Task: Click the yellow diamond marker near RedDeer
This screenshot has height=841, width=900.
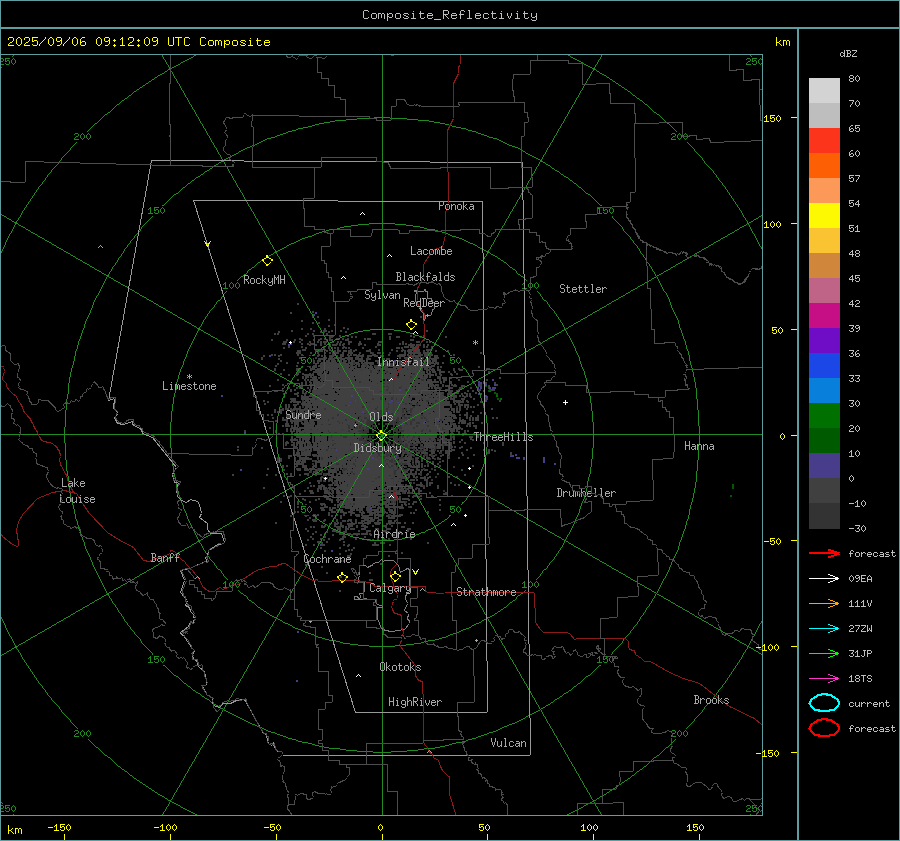Action: click(x=411, y=325)
